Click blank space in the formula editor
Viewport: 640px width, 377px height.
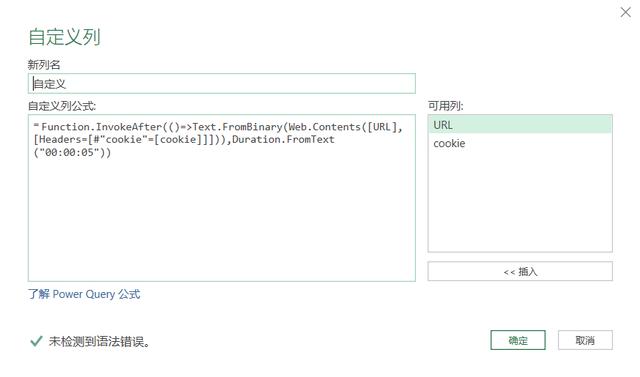point(222,220)
